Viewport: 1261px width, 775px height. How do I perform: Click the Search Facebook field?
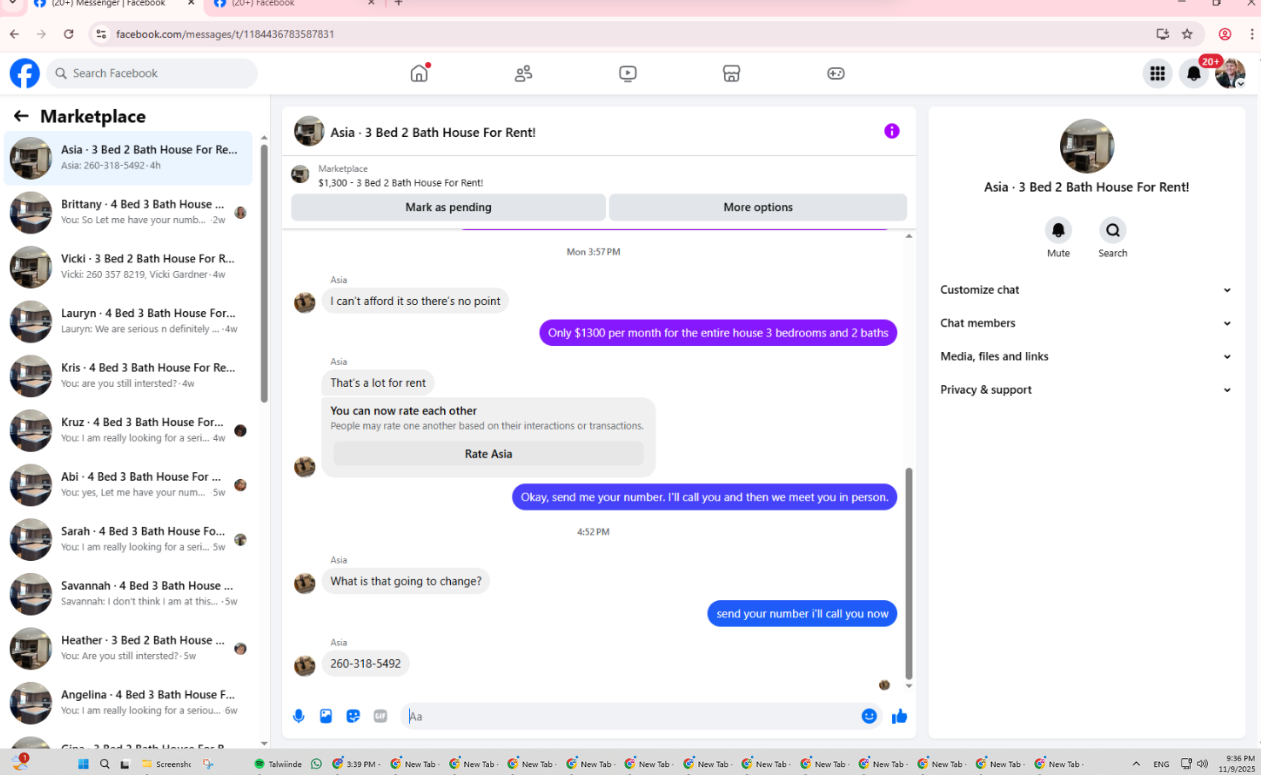coord(152,73)
